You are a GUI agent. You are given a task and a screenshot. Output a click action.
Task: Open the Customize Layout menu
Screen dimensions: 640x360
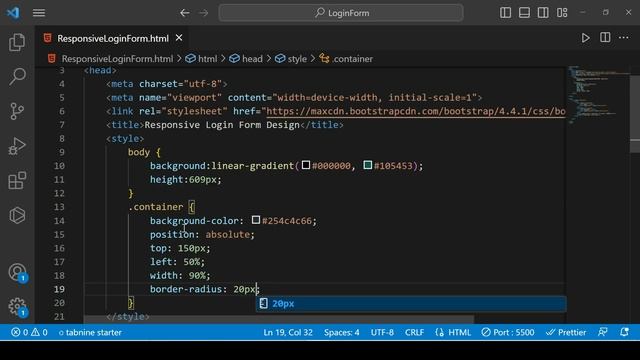pos(562,13)
